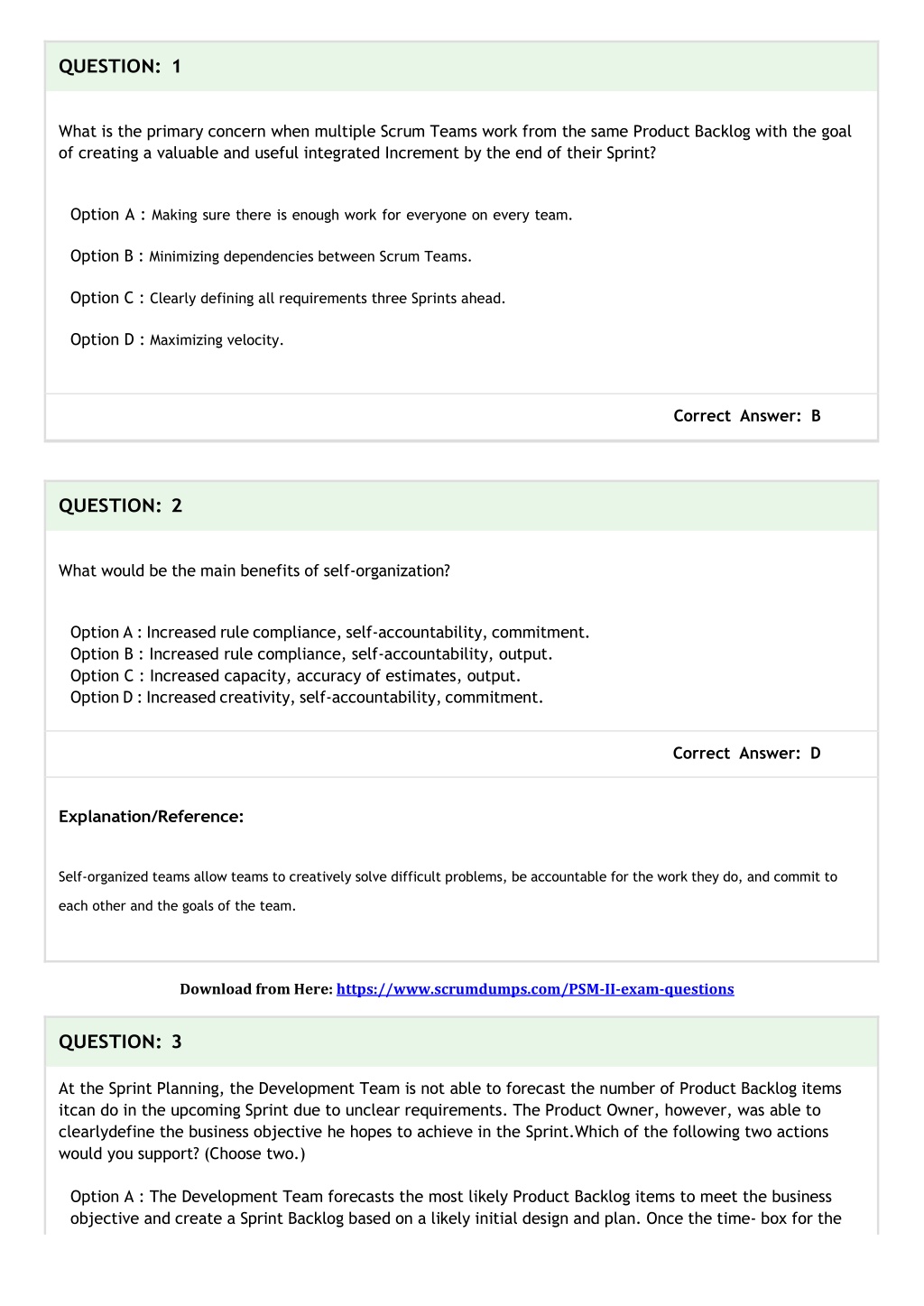
Task: Open the scrumdumps PSM-II exam questions link
Action: pyautogui.click(x=535, y=989)
